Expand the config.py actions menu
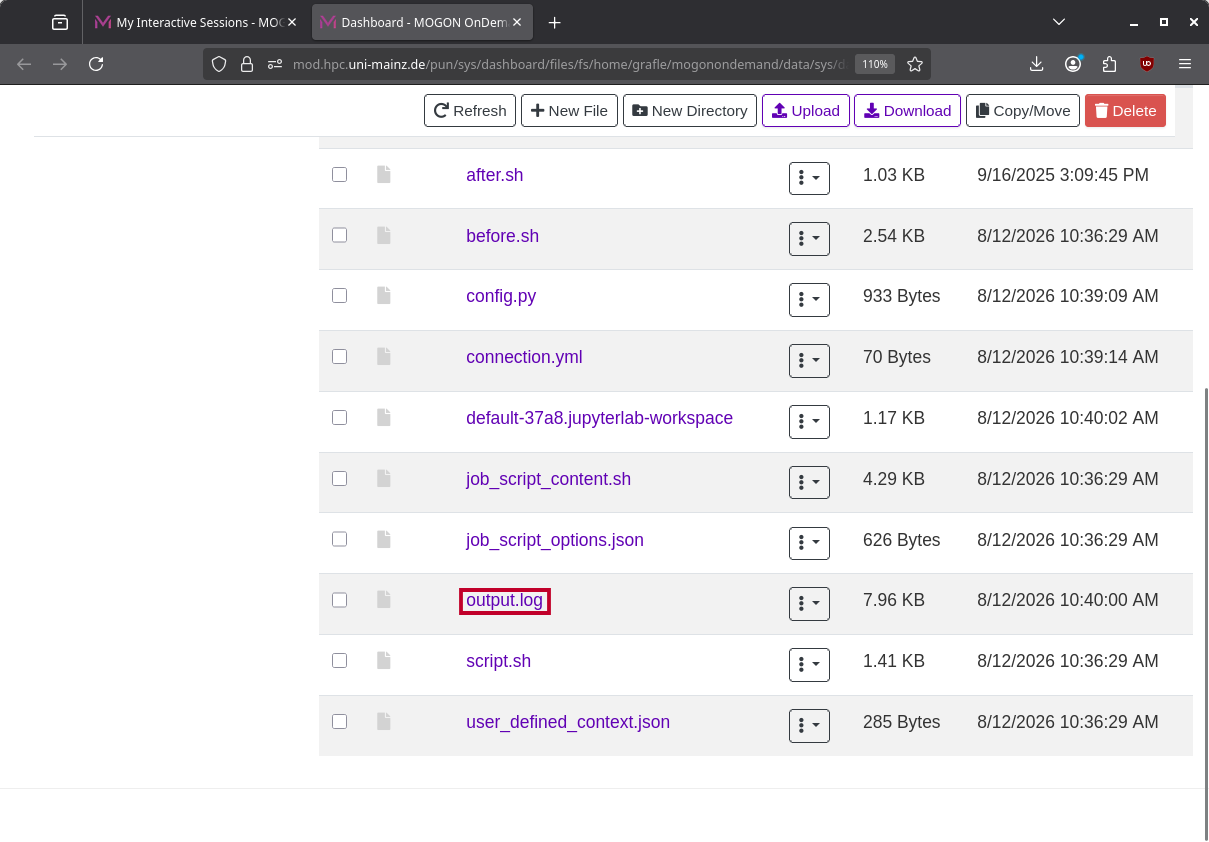 tap(809, 300)
